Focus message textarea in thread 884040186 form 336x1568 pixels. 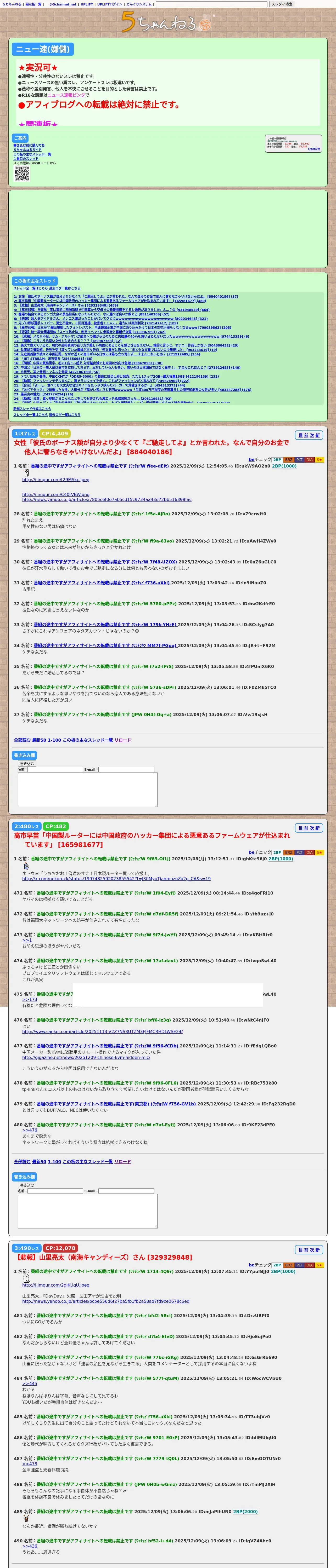88,789
